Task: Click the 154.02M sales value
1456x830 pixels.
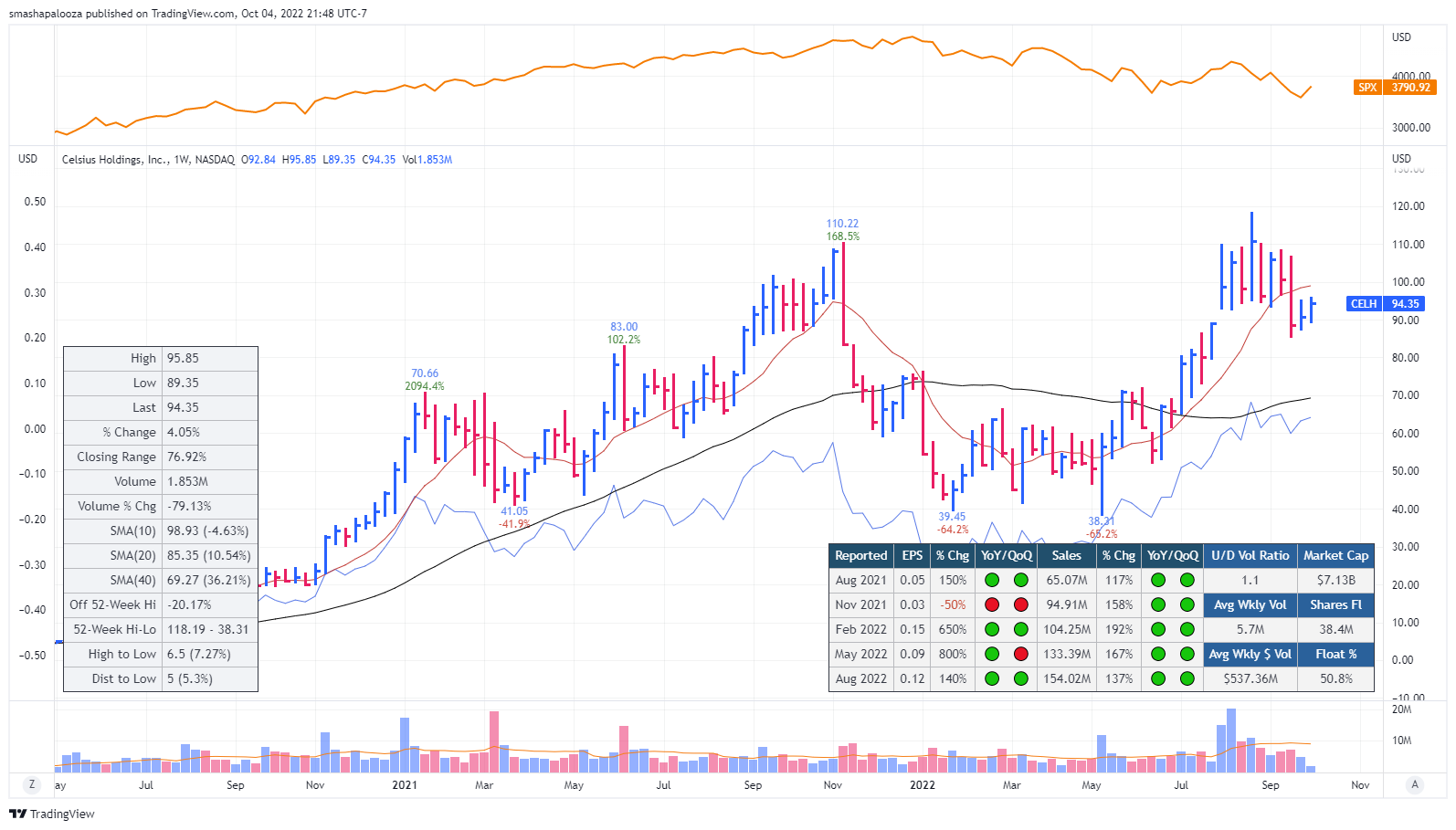Action: [x=1066, y=678]
